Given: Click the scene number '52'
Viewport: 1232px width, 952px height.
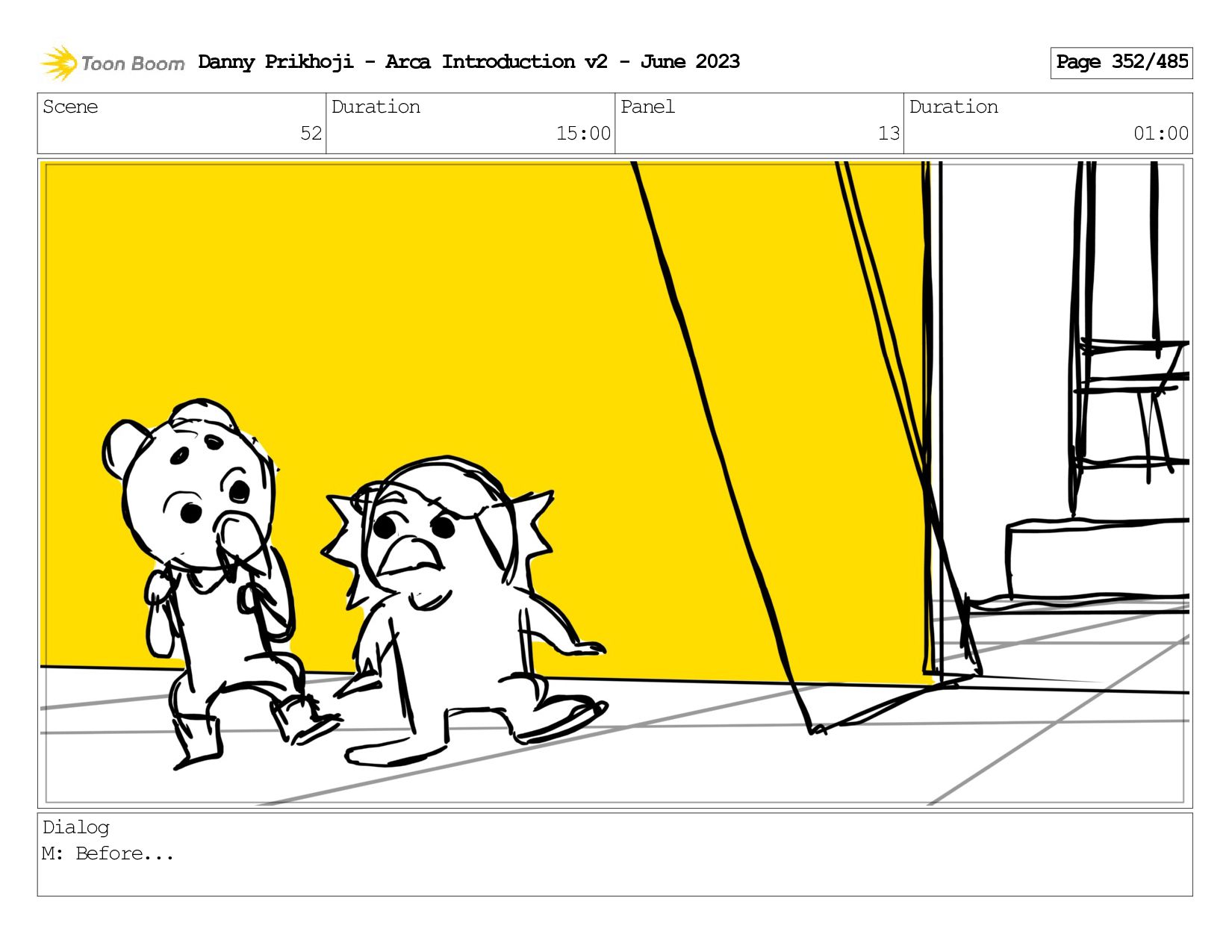Looking at the screenshot, I should pos(311,134).
